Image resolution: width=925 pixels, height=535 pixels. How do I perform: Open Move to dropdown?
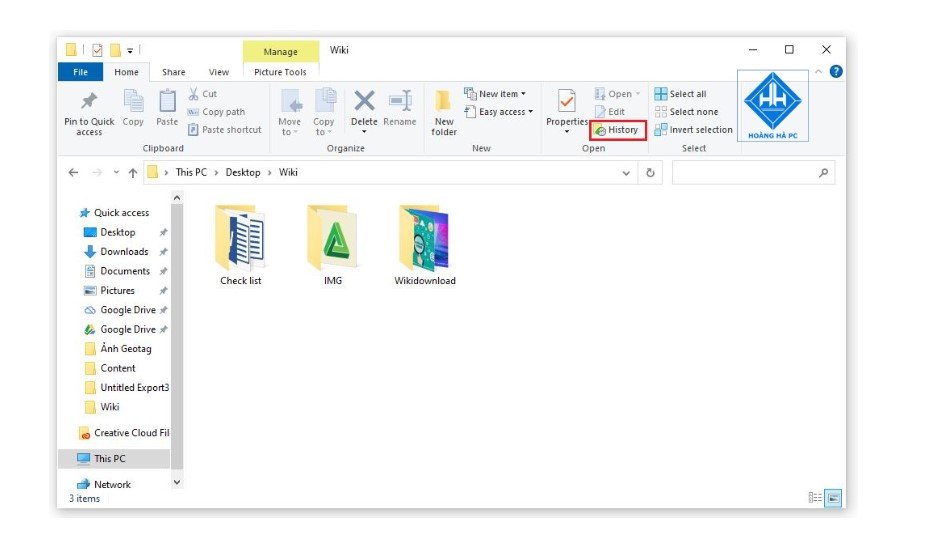(x=290, y=111)
